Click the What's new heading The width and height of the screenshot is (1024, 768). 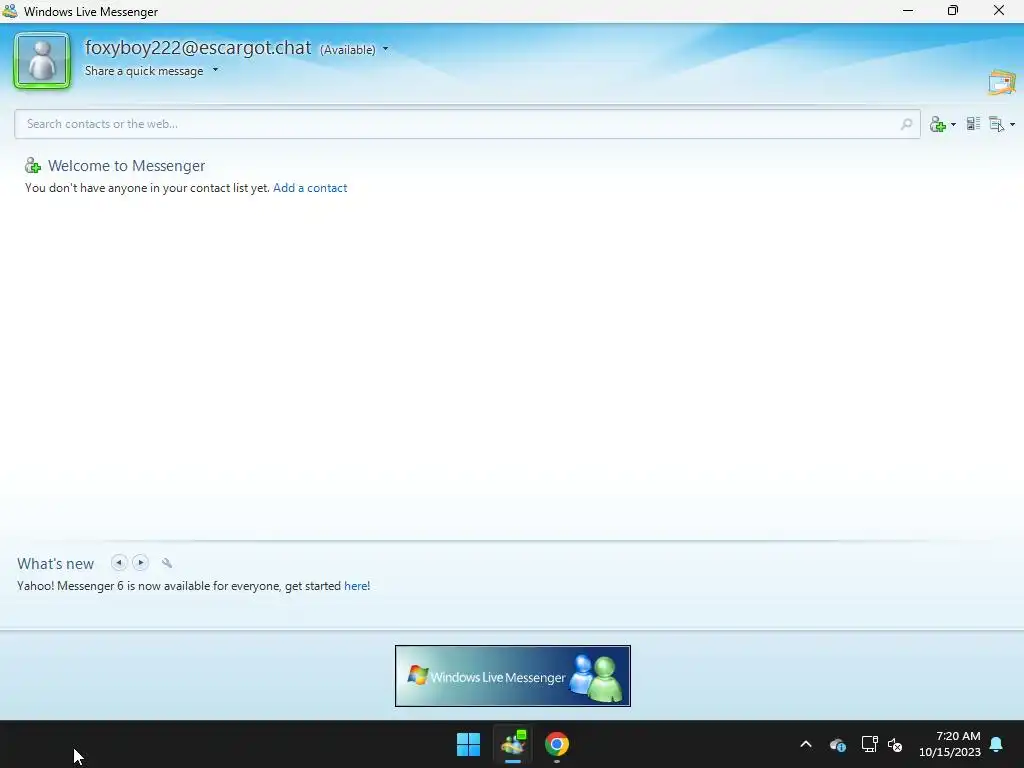pos(56,564)
